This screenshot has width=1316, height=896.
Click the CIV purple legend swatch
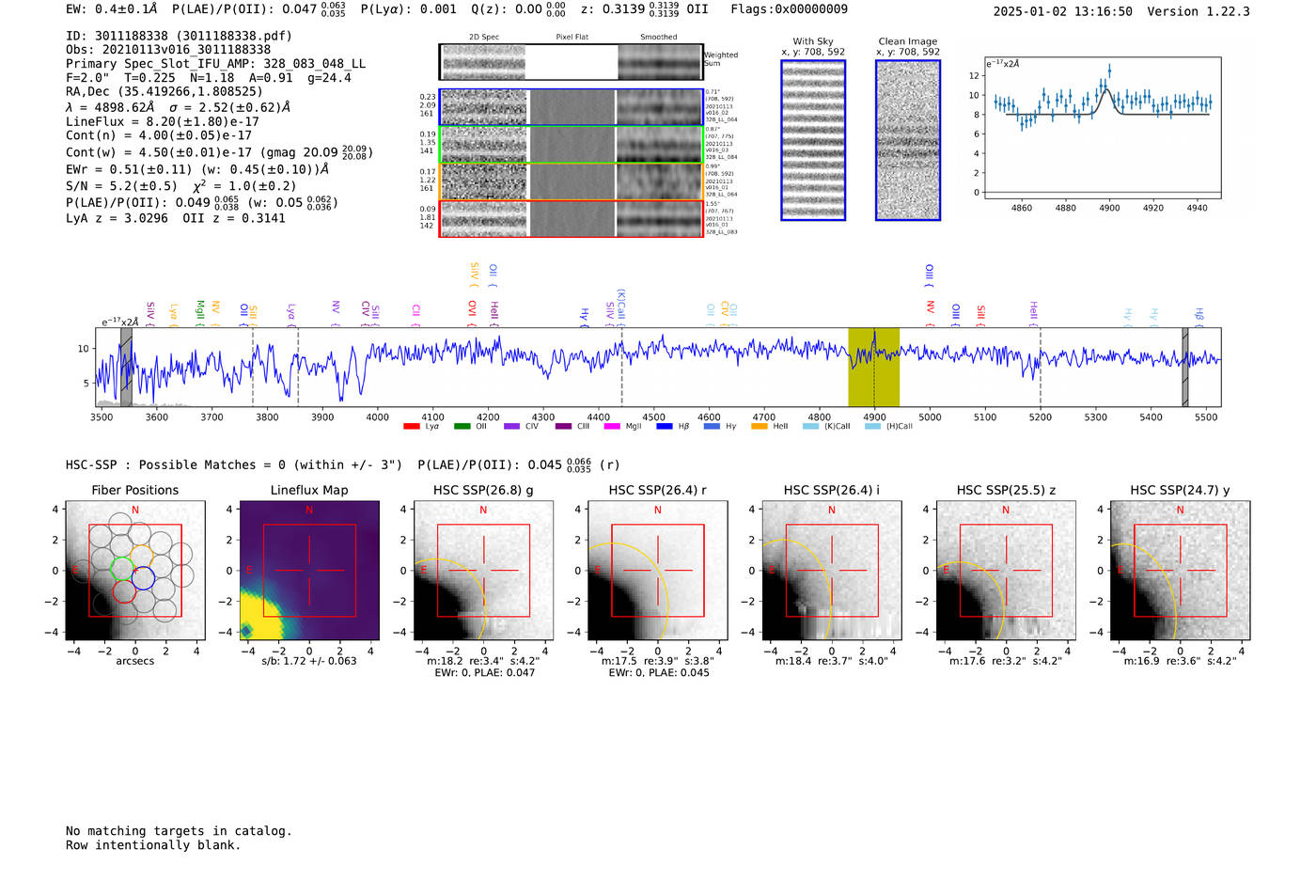[511, 426]
